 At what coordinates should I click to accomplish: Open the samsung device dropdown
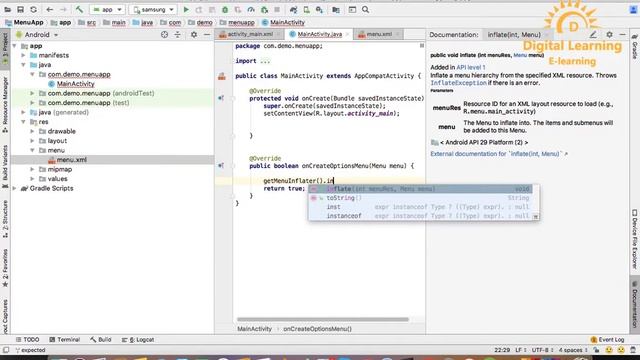click(x=153, y=9)
